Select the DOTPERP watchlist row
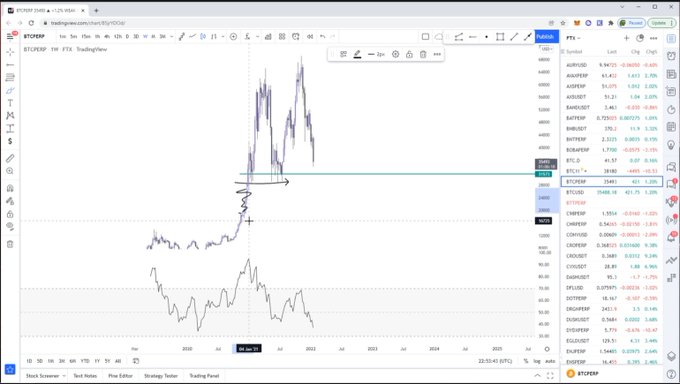Screen dimensions: 680x384 [611, 298]
